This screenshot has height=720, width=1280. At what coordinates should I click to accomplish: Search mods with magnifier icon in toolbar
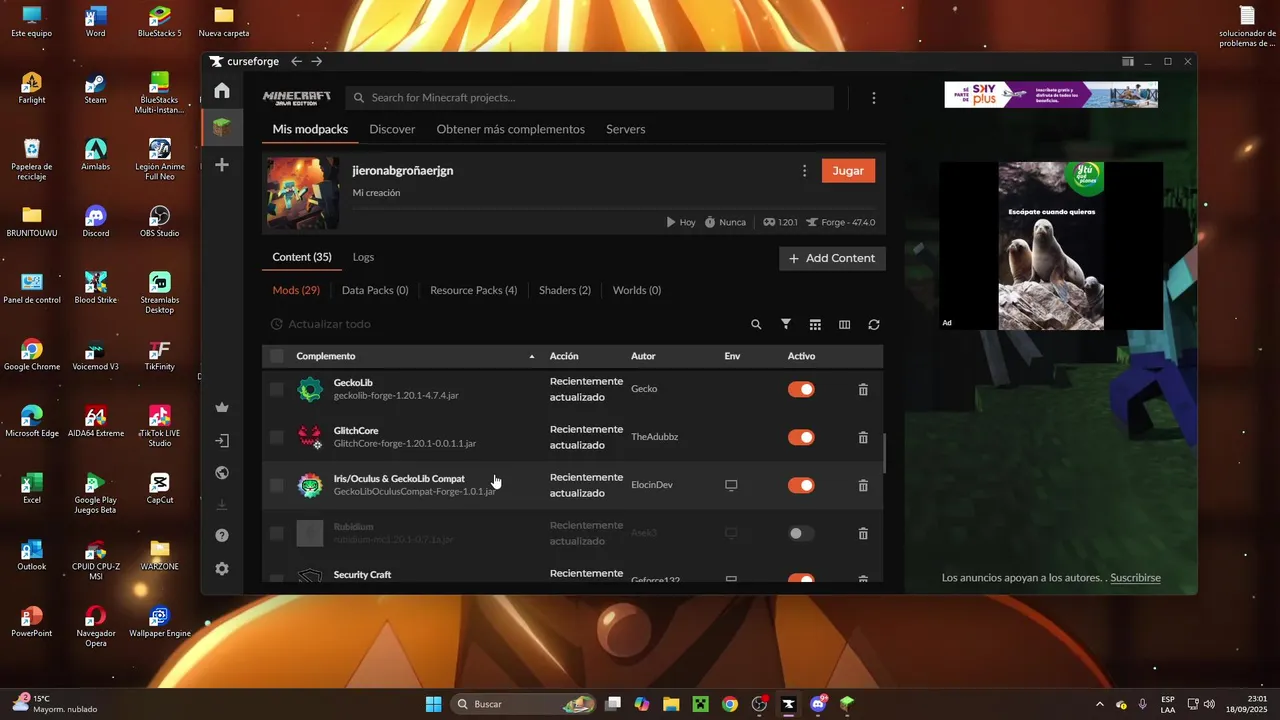pyautogui.click(x=756, y=325)
